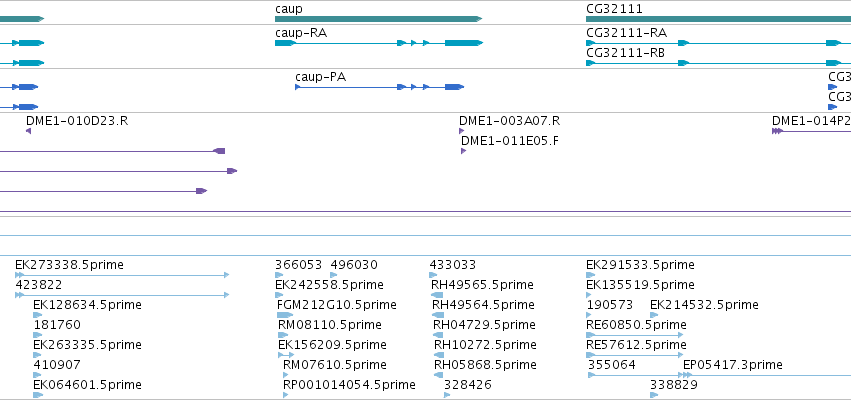This screenshot has width=851, height=400.
Task: Click the FGM212G10.5prime EST block
Action: coord(285,315)
